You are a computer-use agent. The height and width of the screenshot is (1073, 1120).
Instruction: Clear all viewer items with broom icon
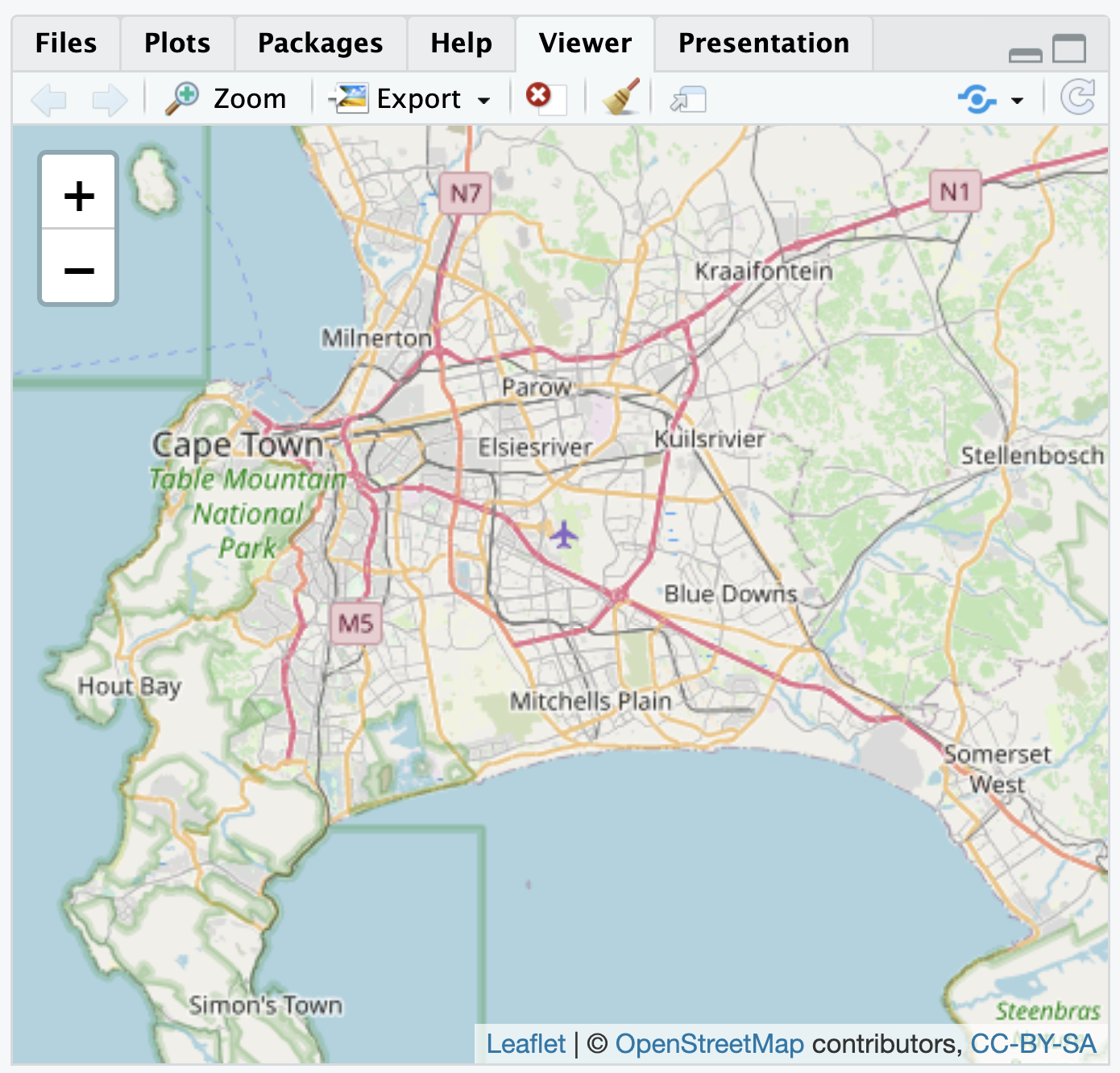click(620, 97)
